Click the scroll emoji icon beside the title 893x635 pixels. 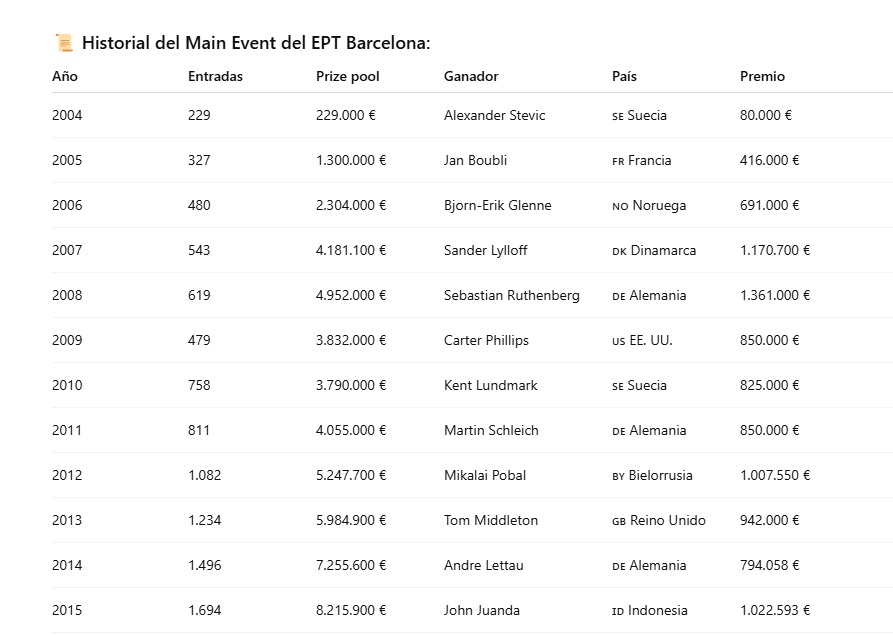coord(64,43)
